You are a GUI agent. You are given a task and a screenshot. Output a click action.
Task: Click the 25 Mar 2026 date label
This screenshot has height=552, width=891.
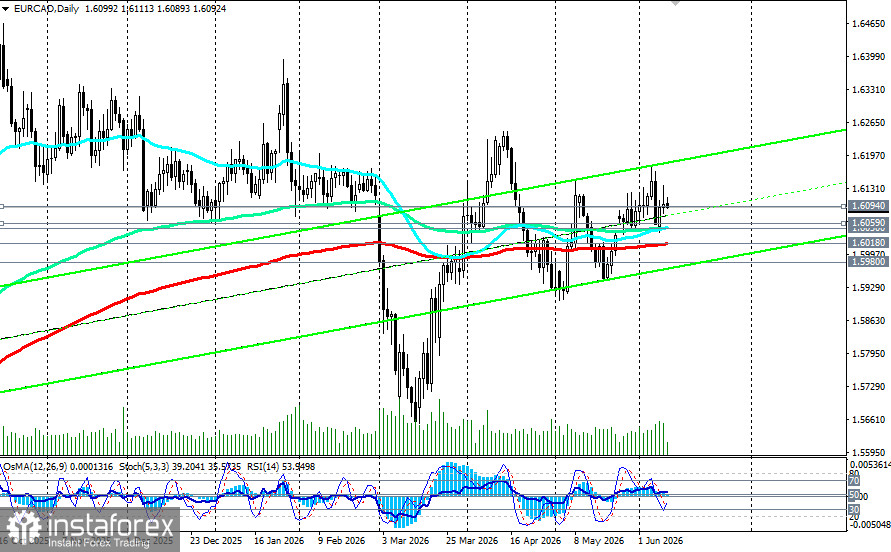point(472,540)
